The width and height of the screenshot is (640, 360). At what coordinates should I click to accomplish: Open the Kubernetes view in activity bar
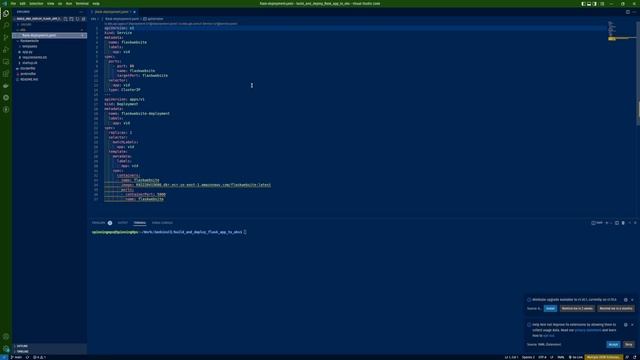[6, 98]
